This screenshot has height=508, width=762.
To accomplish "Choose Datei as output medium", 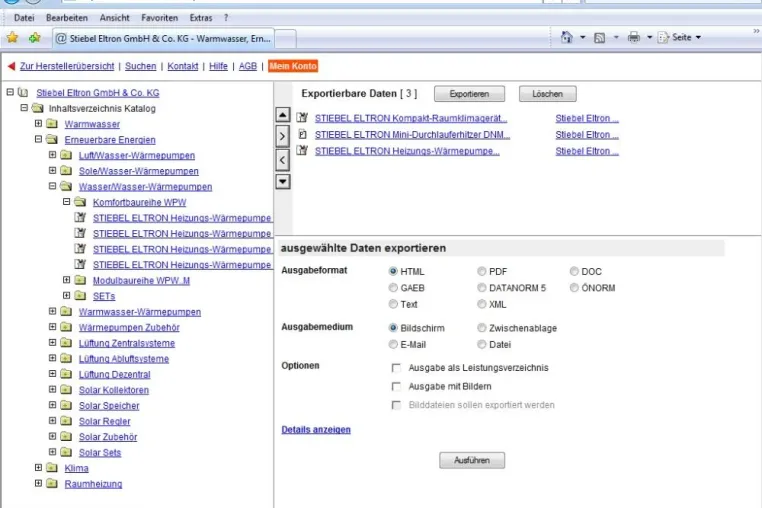I will tap(482, 345).
